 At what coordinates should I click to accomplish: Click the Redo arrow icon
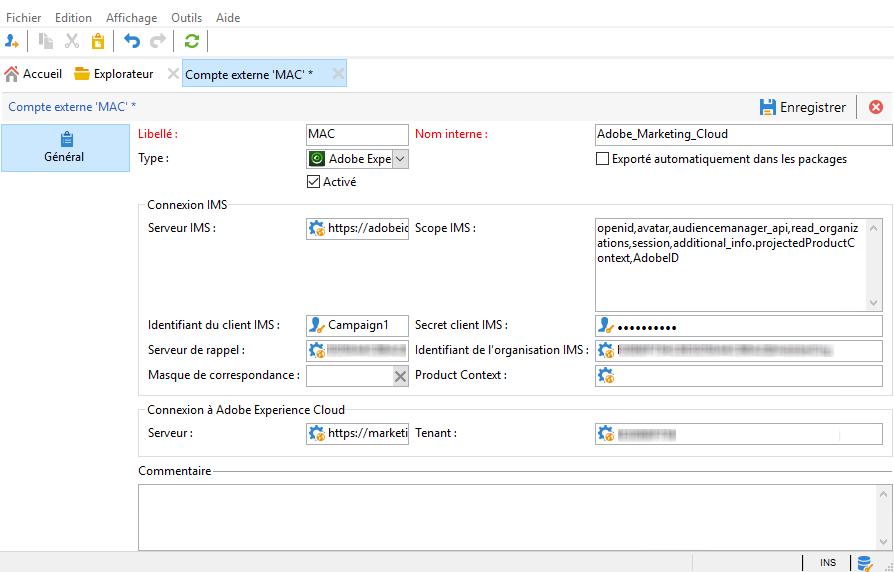[158, 41]
